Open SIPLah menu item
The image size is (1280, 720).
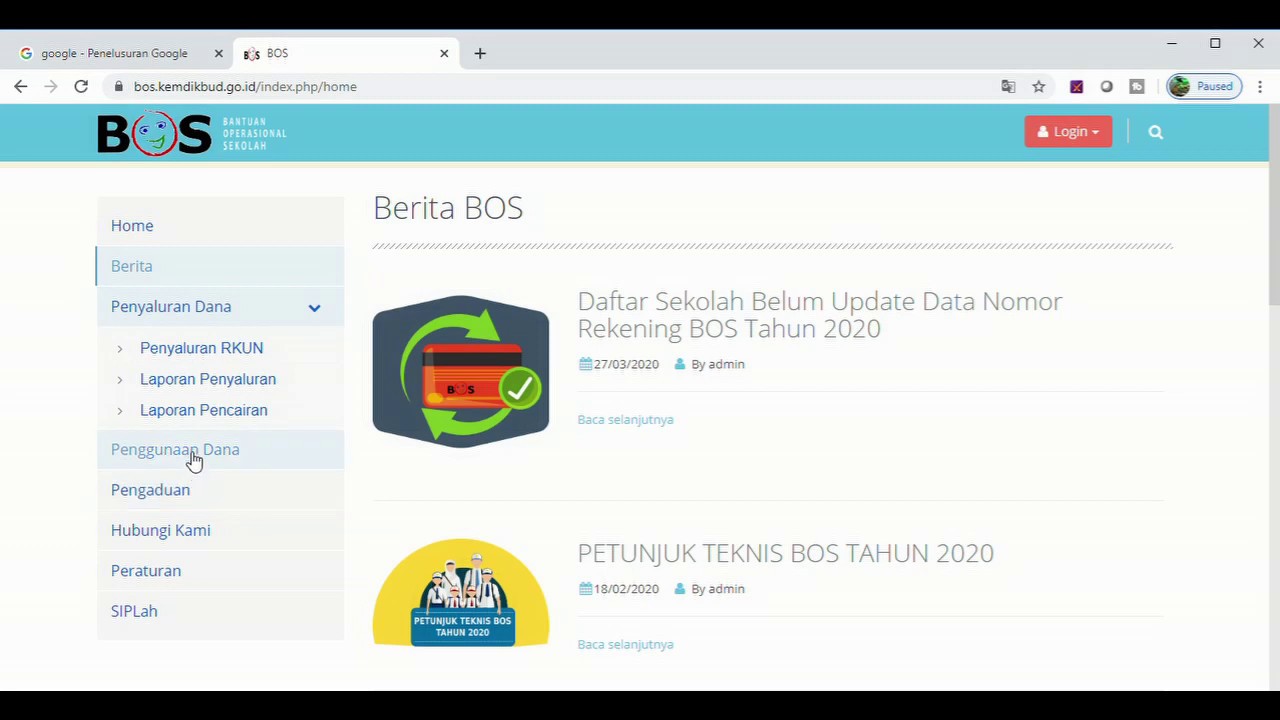point(134,611)
